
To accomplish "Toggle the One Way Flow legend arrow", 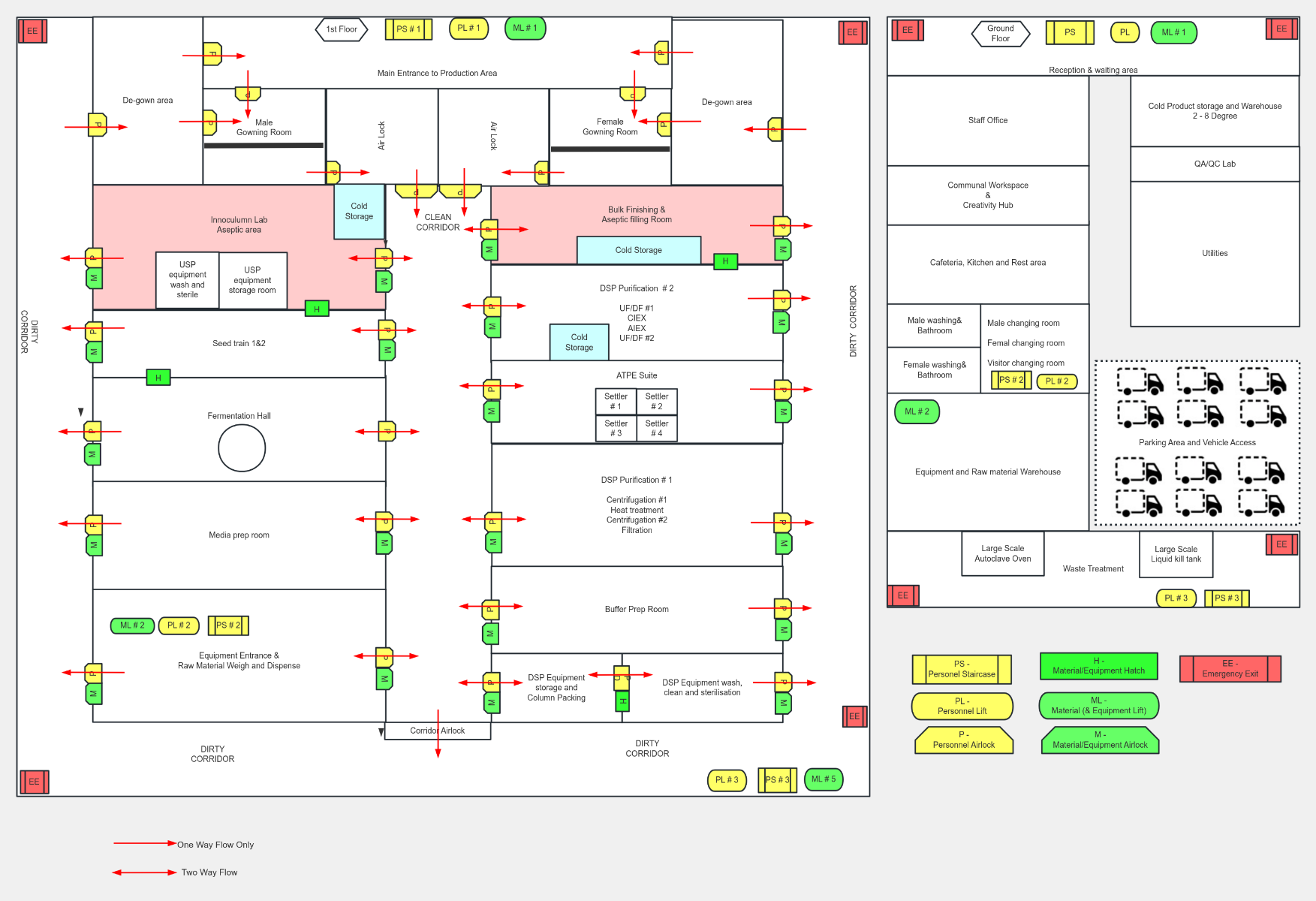I will (143, 844).
